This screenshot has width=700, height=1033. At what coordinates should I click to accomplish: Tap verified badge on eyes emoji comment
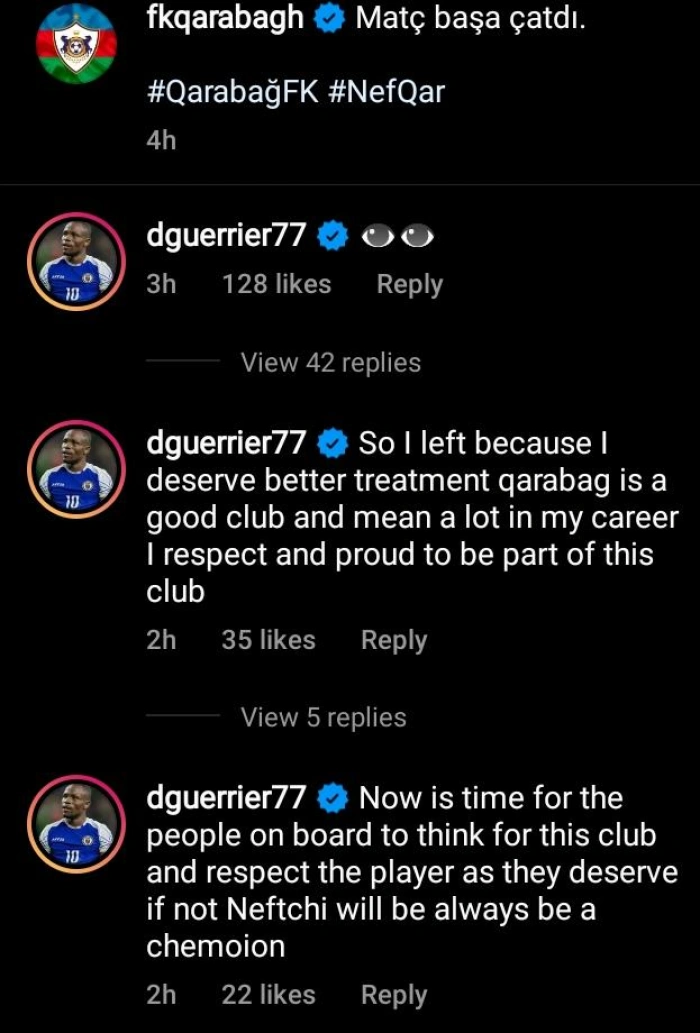pyautogui.click(x=332, y=236)
